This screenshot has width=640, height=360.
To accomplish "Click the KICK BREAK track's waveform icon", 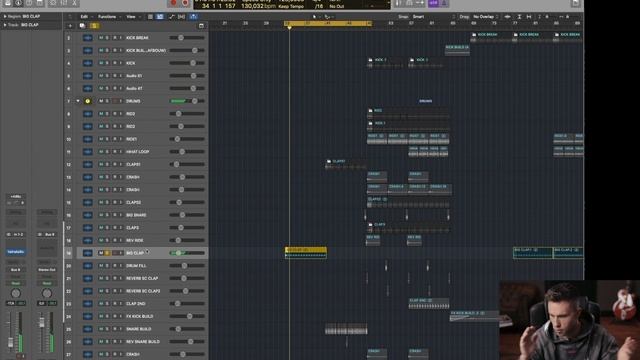I will pos(87,38).
